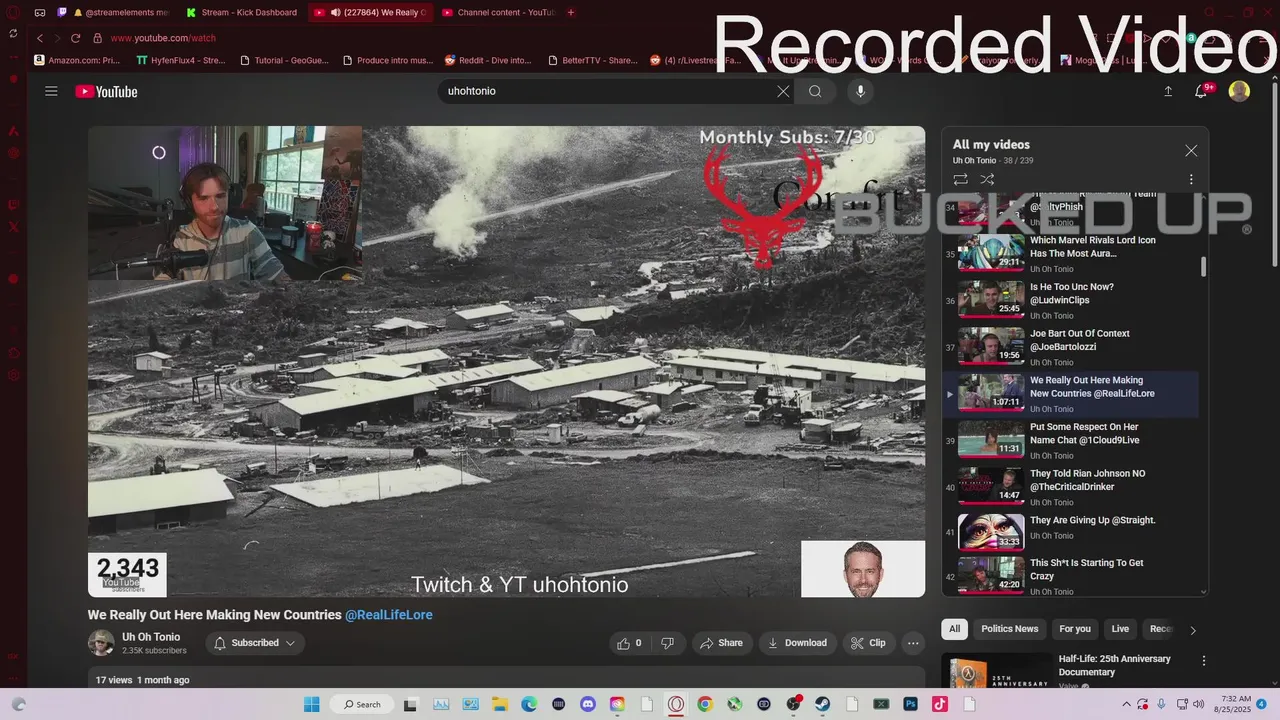Open Chrome from the taskbar
1280x720 pixels.
705,704
